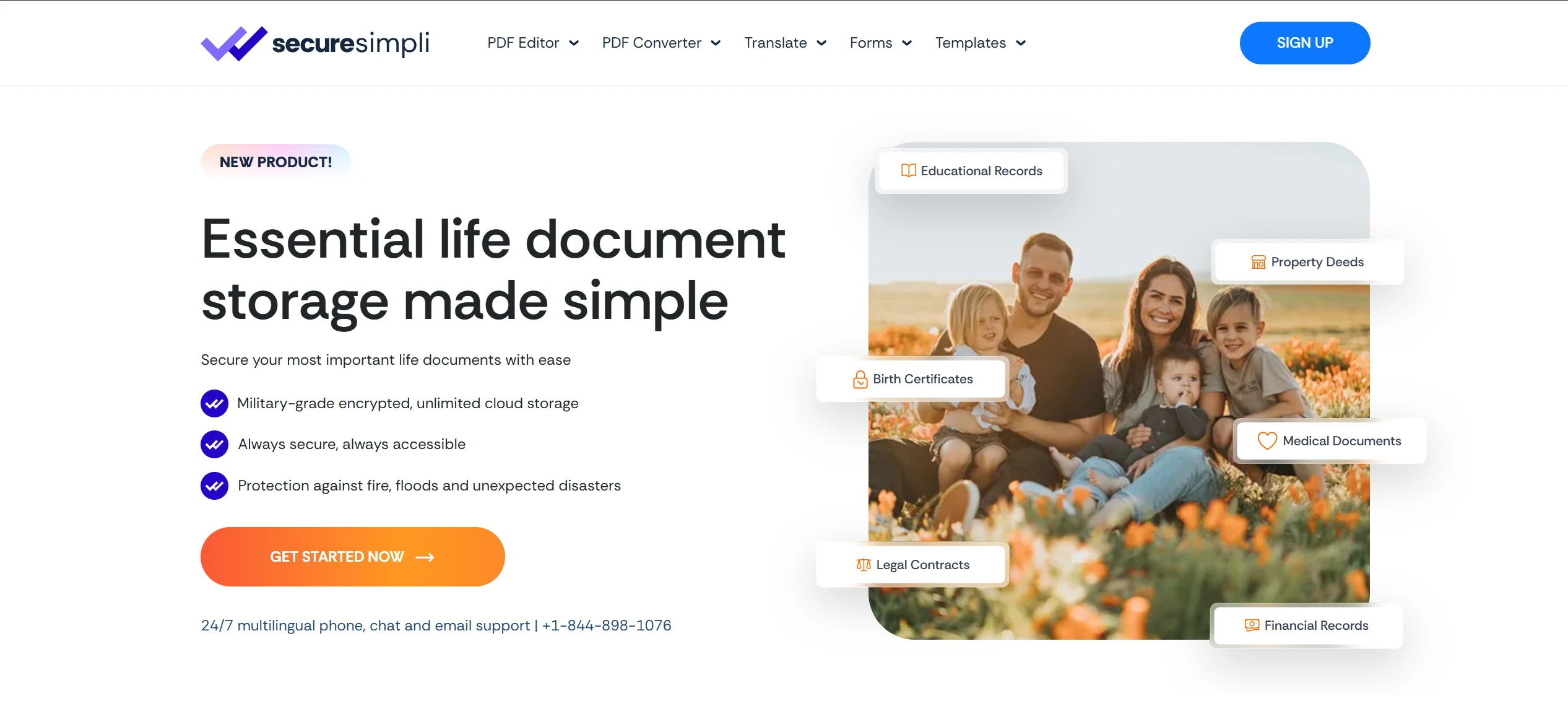This screenshot has width=1568, height=706.
Task: Click the lock icon beside Birth Certificates
Action: tap(860, 379)
